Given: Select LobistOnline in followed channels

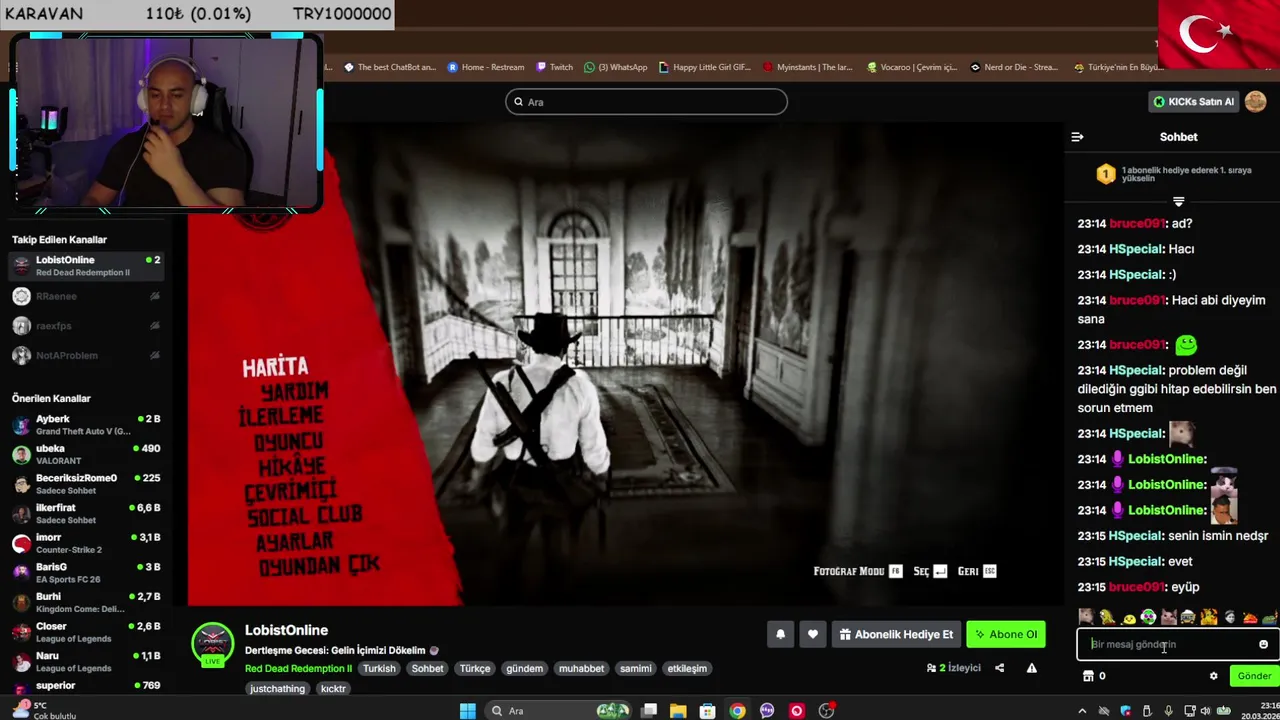Looking at the screenshot, I should click(x=86, y=266).
